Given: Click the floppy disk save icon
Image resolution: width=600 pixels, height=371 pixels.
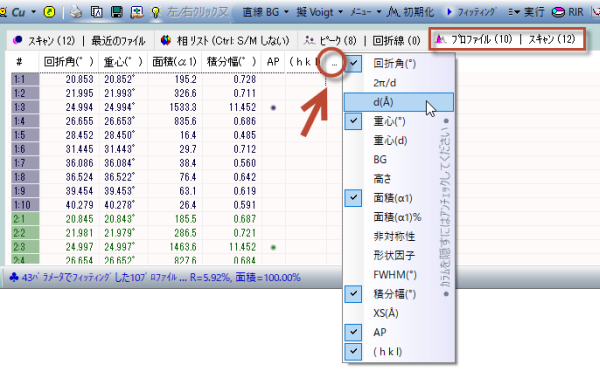Looking at the screenshot, I should click(x=117, y=12).
